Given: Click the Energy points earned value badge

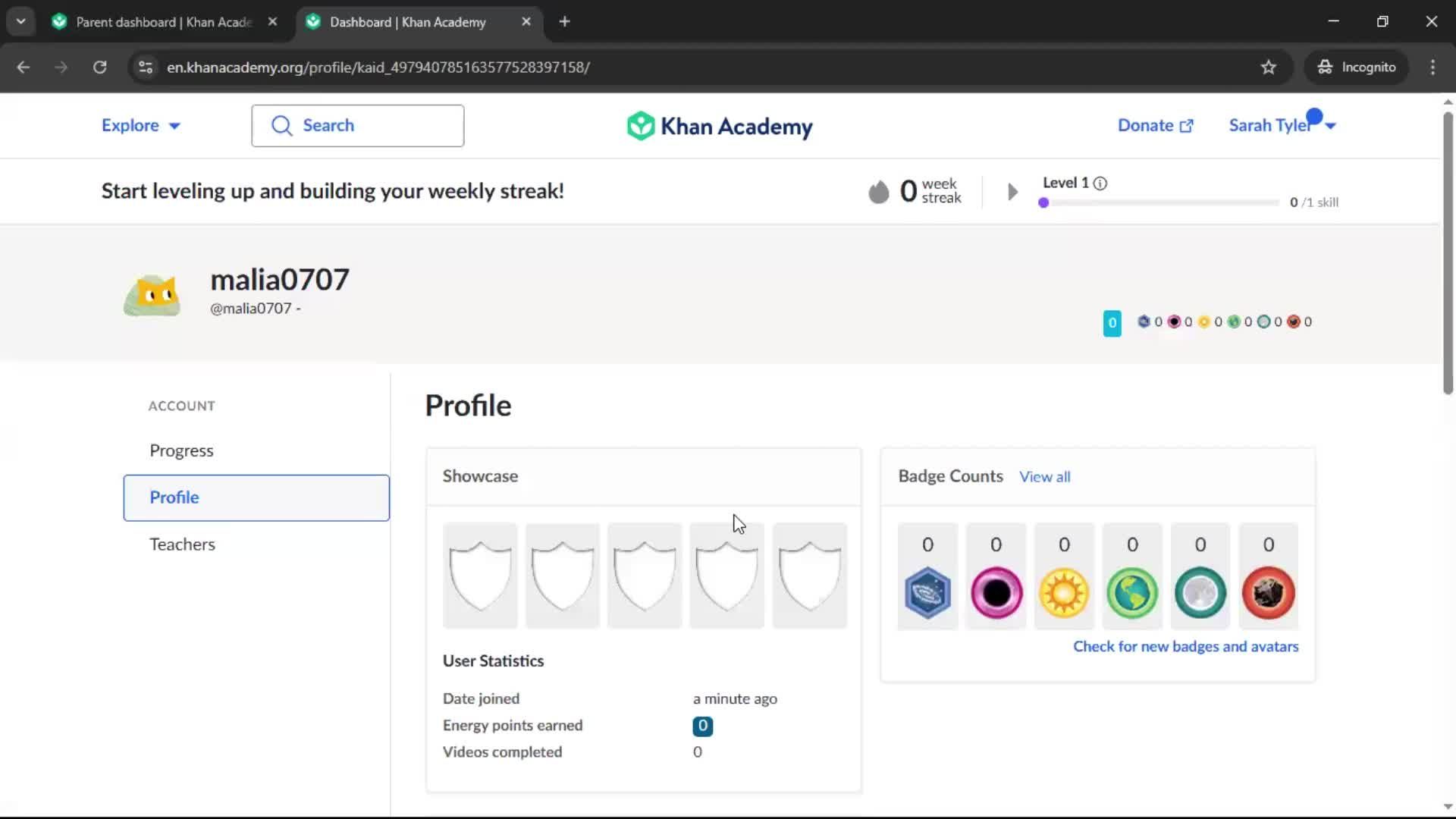Looking at the screenshot, I should [702, 726].
